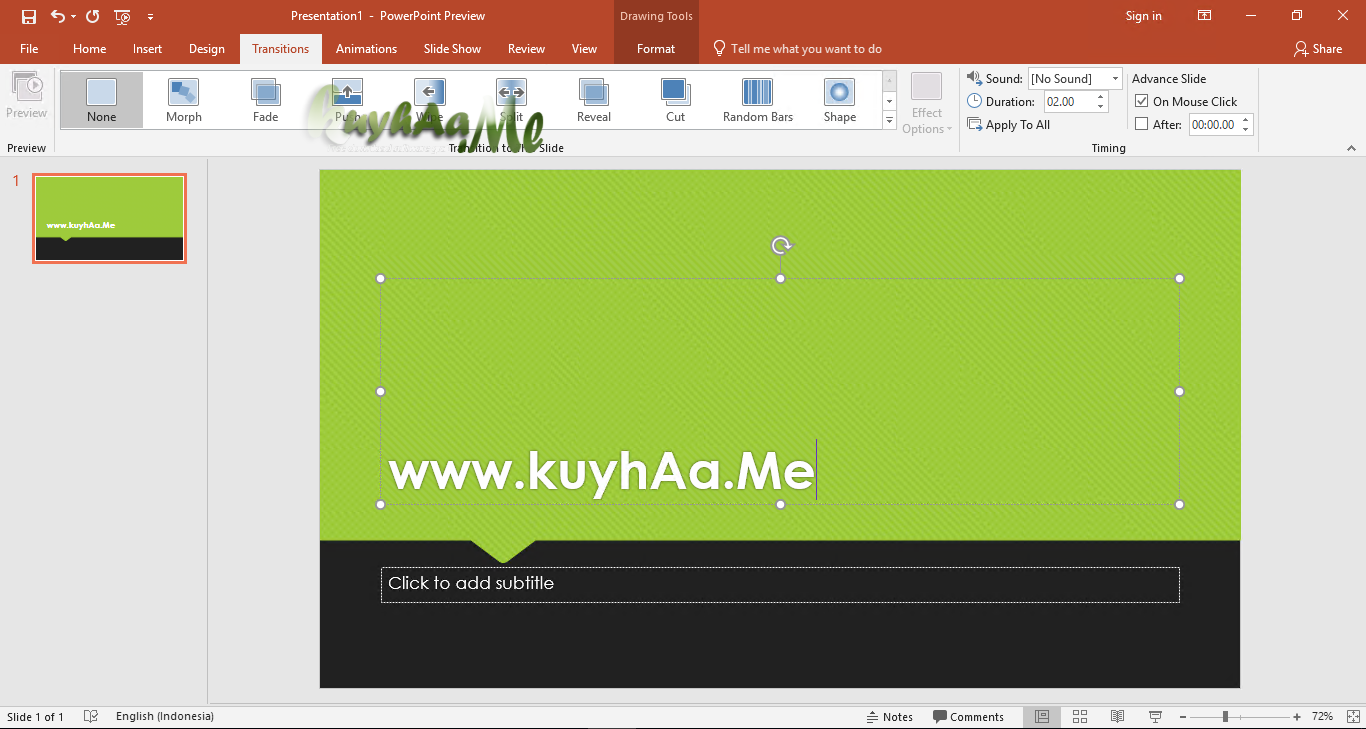Select slide 1 thumbnail
Screen dimensions: 1366x729
(x=109, y=218)
